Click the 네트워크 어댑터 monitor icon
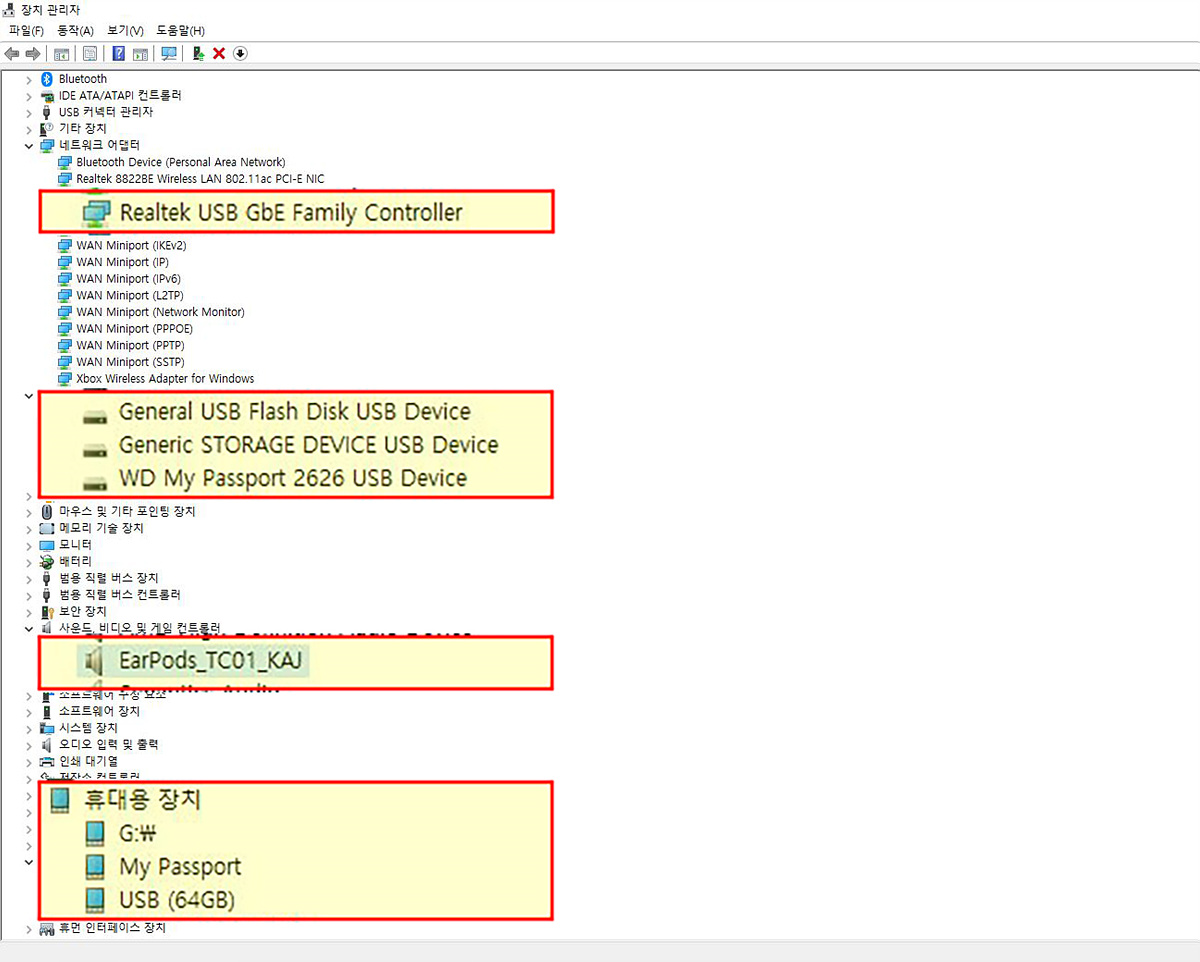 [x=46, y=145]
